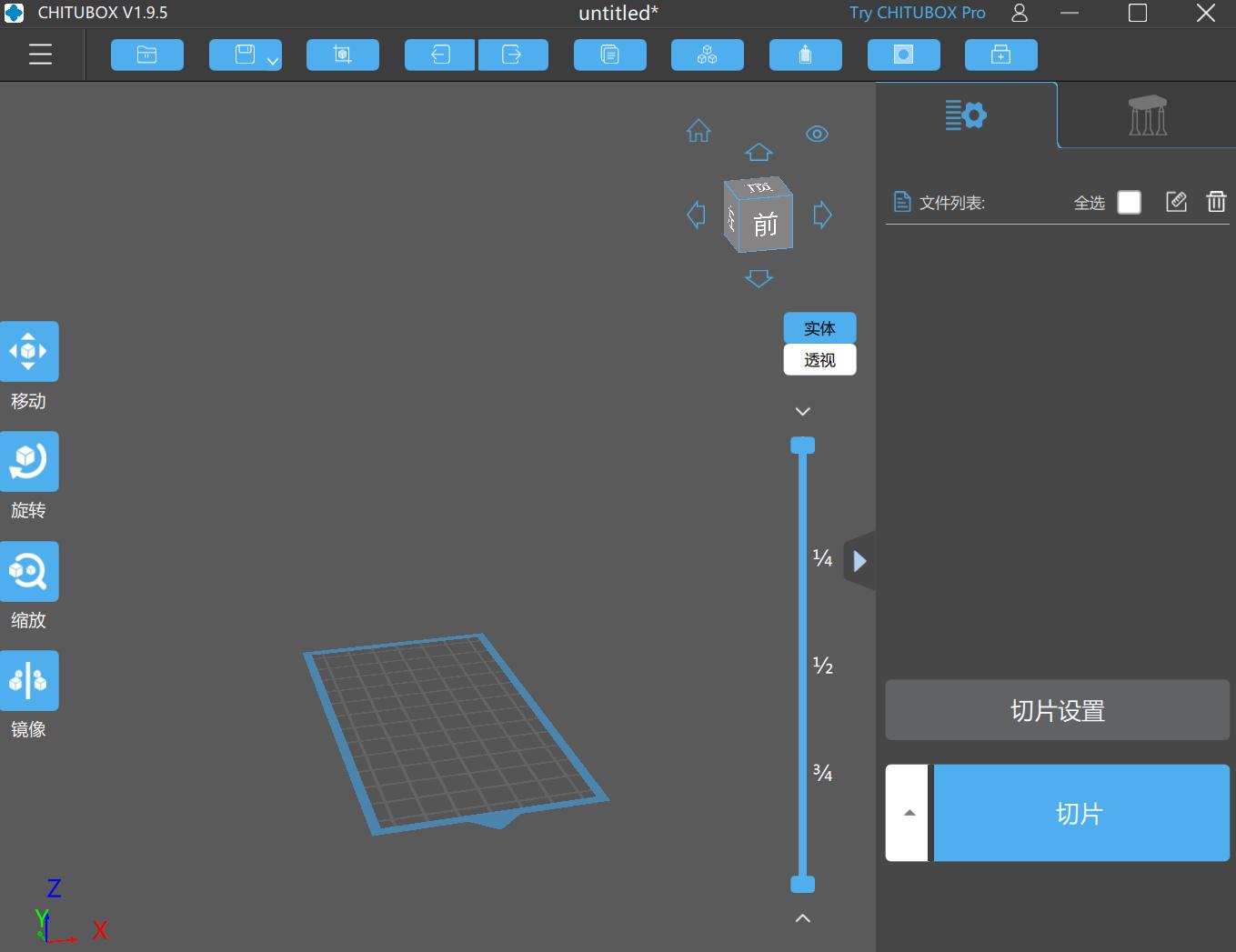Screen dimensions: 1236x952
Task: Open the 切片设置 slice settings
Action: coord(1057,710)
